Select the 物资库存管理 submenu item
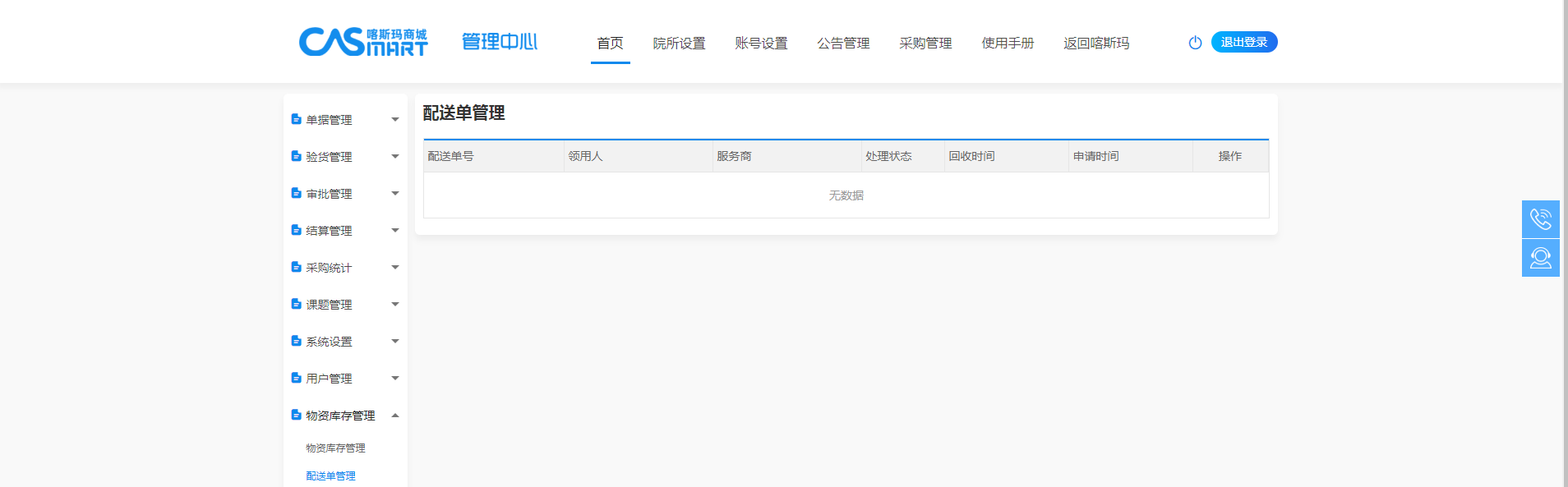The height and width of the screenshot is (487, 1568). pyautogui.click(x=335, y=448)
